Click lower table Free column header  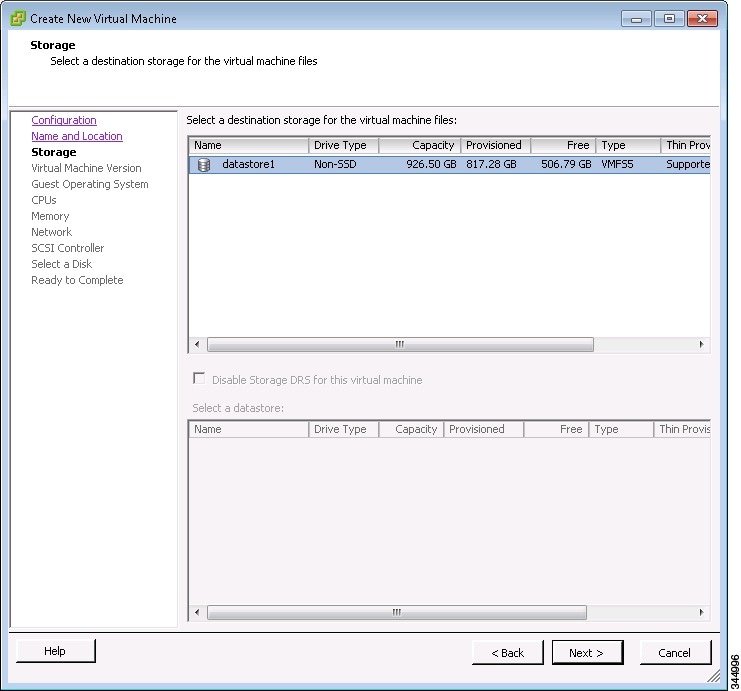click(556, 429)
